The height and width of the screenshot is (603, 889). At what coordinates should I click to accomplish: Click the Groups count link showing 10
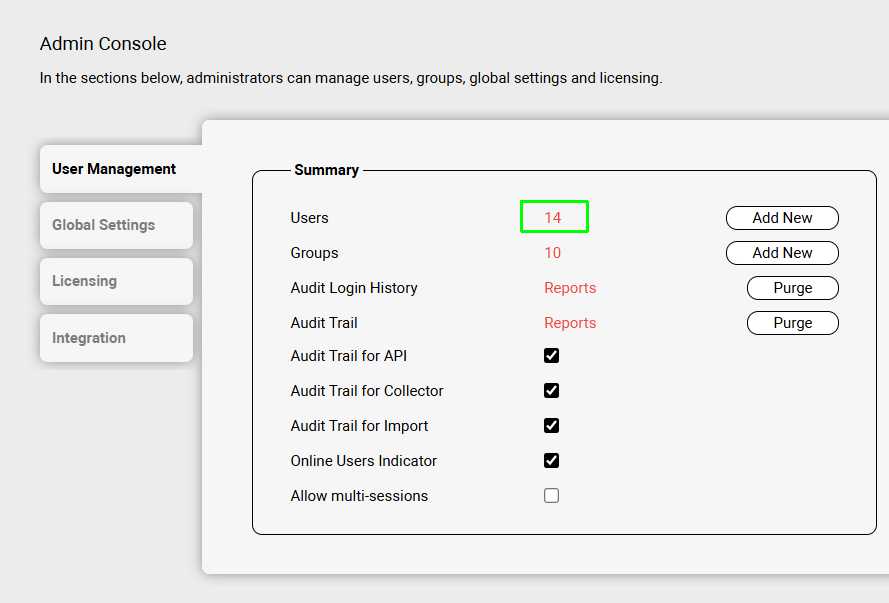pos(553,253)
